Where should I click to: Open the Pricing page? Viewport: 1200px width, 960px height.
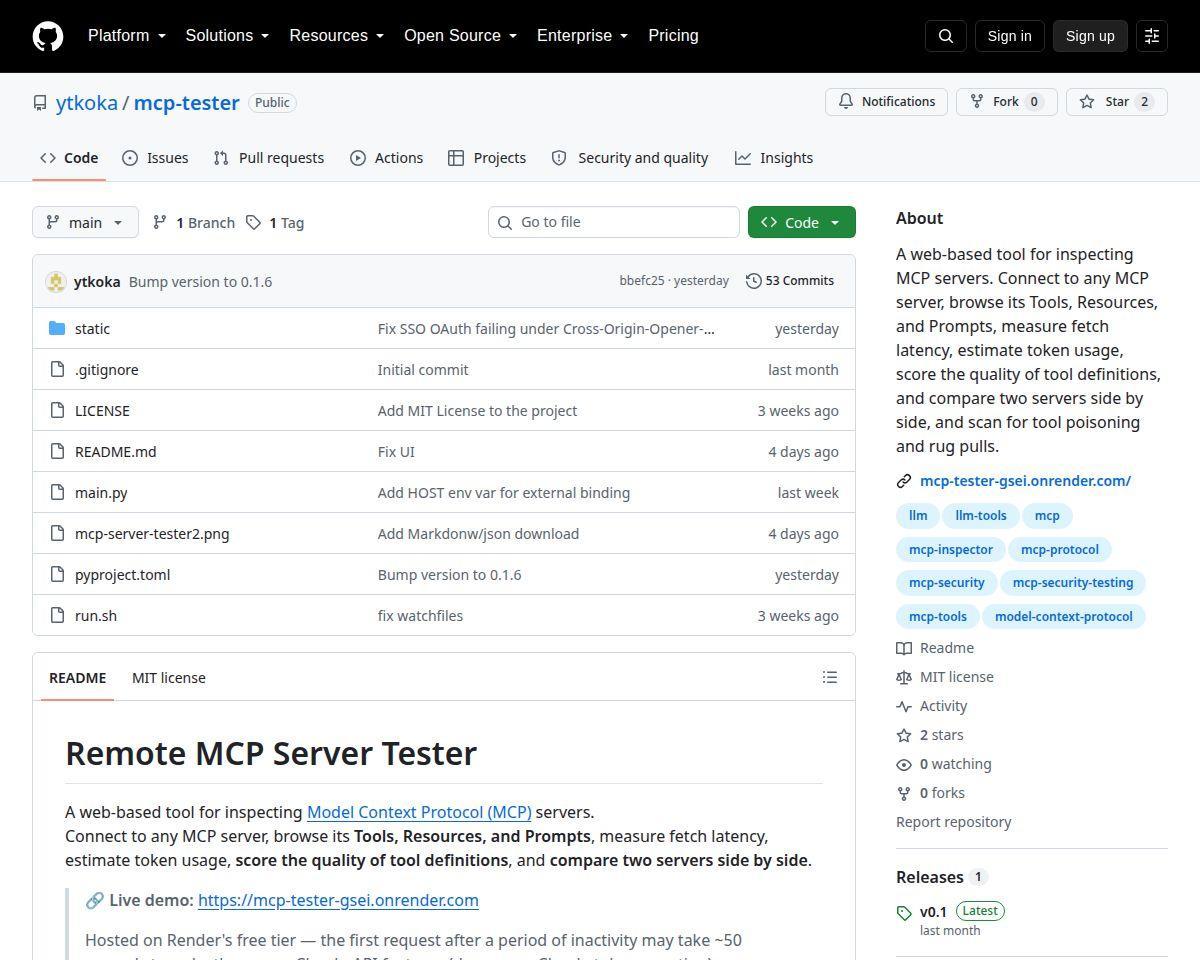pyautogui.click(x=673, y=36)
